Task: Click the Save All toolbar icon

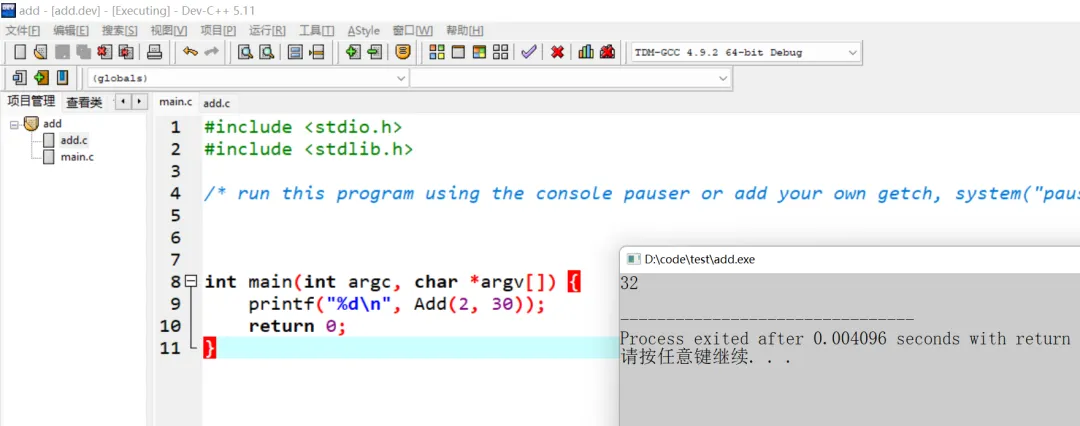Action: tap(83, 52)
